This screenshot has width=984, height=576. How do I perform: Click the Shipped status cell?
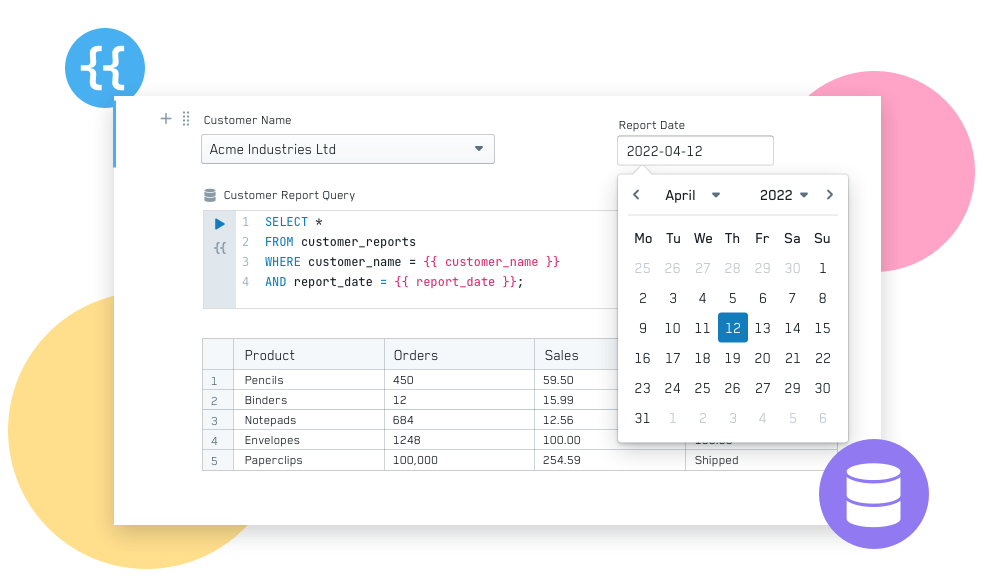click(x=714, y=460)
